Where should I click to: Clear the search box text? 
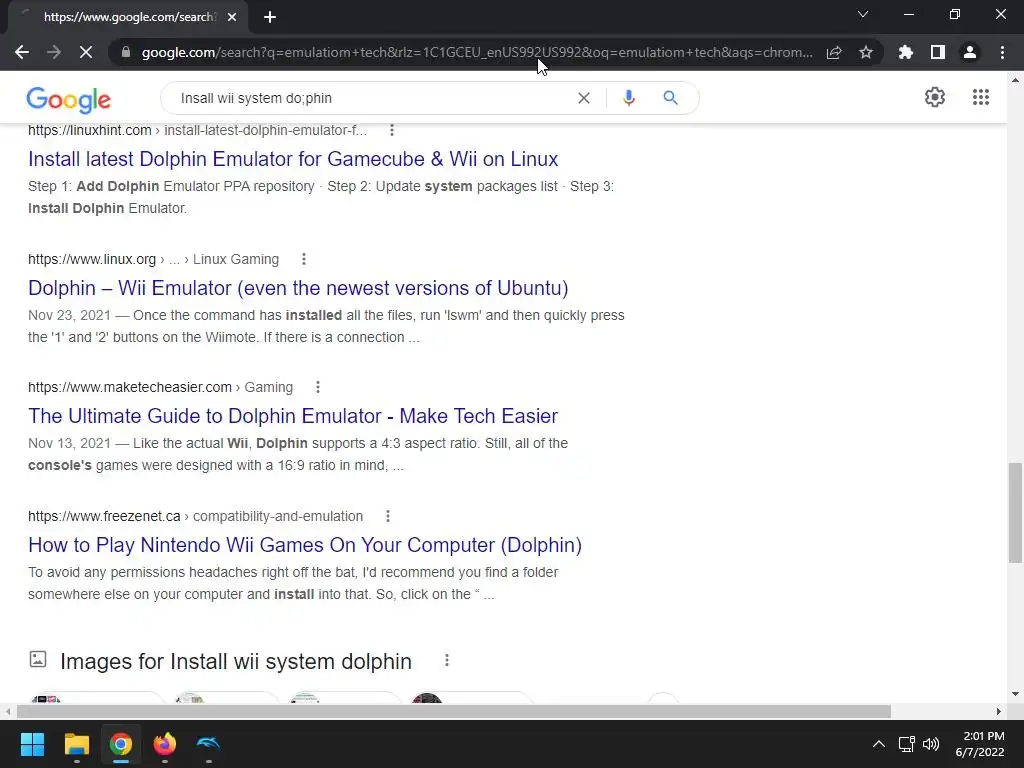584,98
